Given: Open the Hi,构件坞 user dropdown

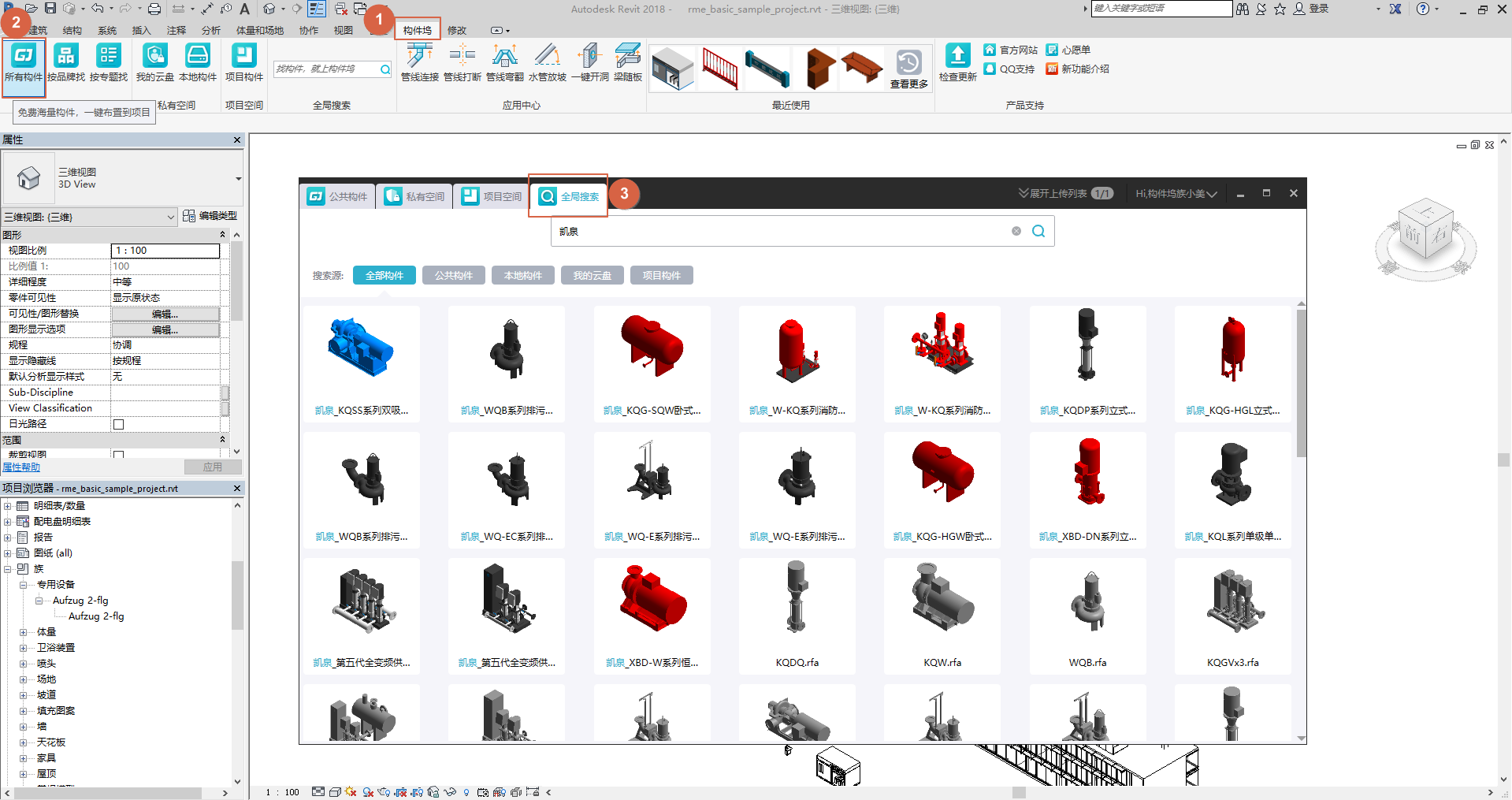Looking at the screenshot, I should 1176,193.
